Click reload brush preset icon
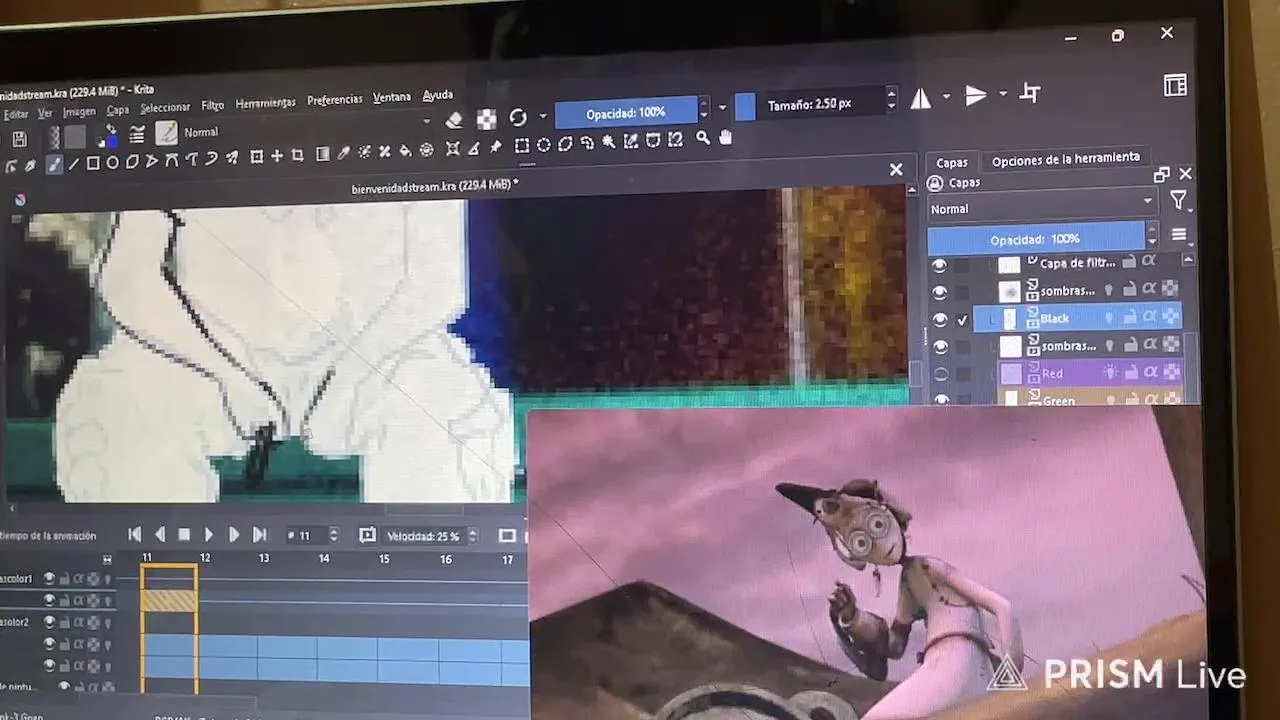The image size is (1280, 720). [x=518, y=117]
